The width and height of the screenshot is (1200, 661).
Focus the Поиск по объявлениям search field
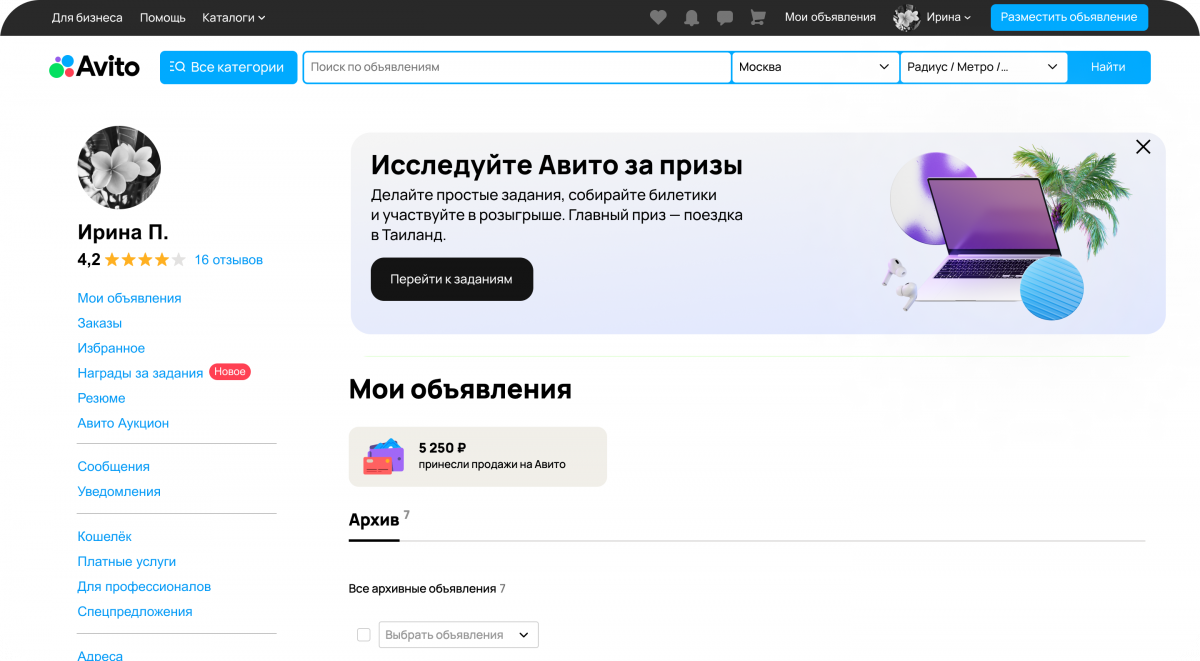[517, 67]
